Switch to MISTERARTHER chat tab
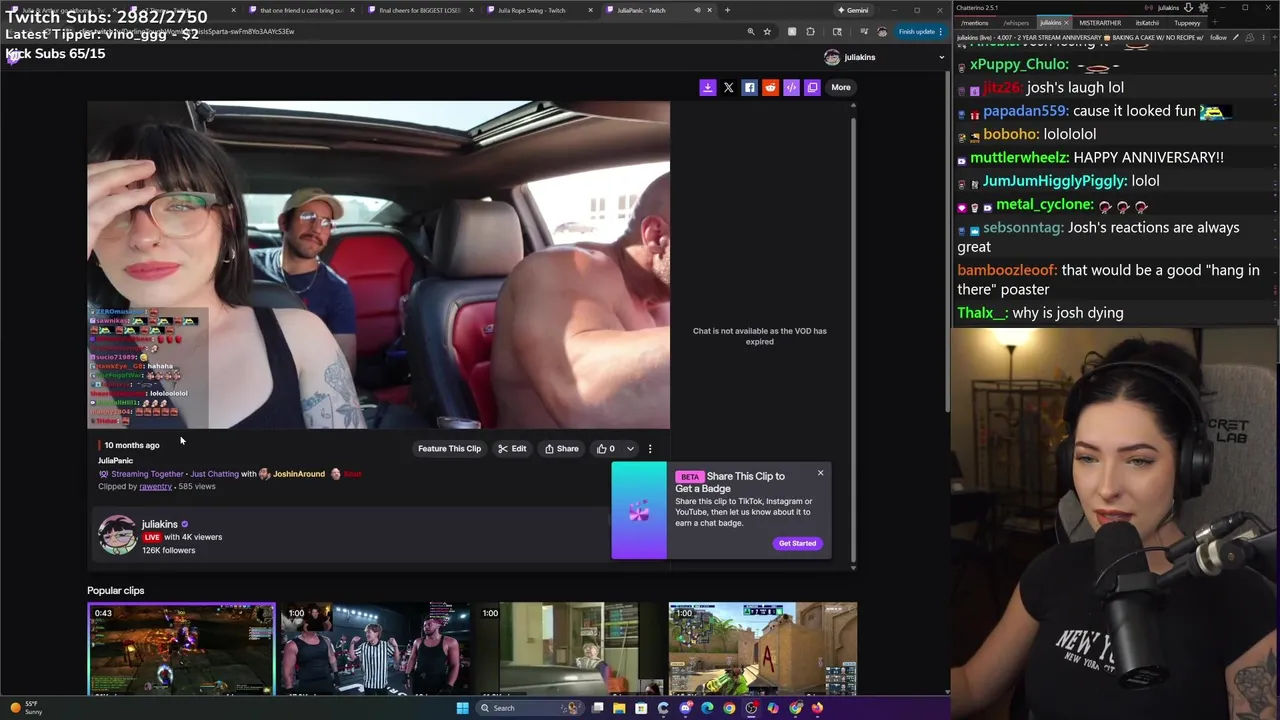The width and height of the screenshot is (1280, 720). 1100,23
